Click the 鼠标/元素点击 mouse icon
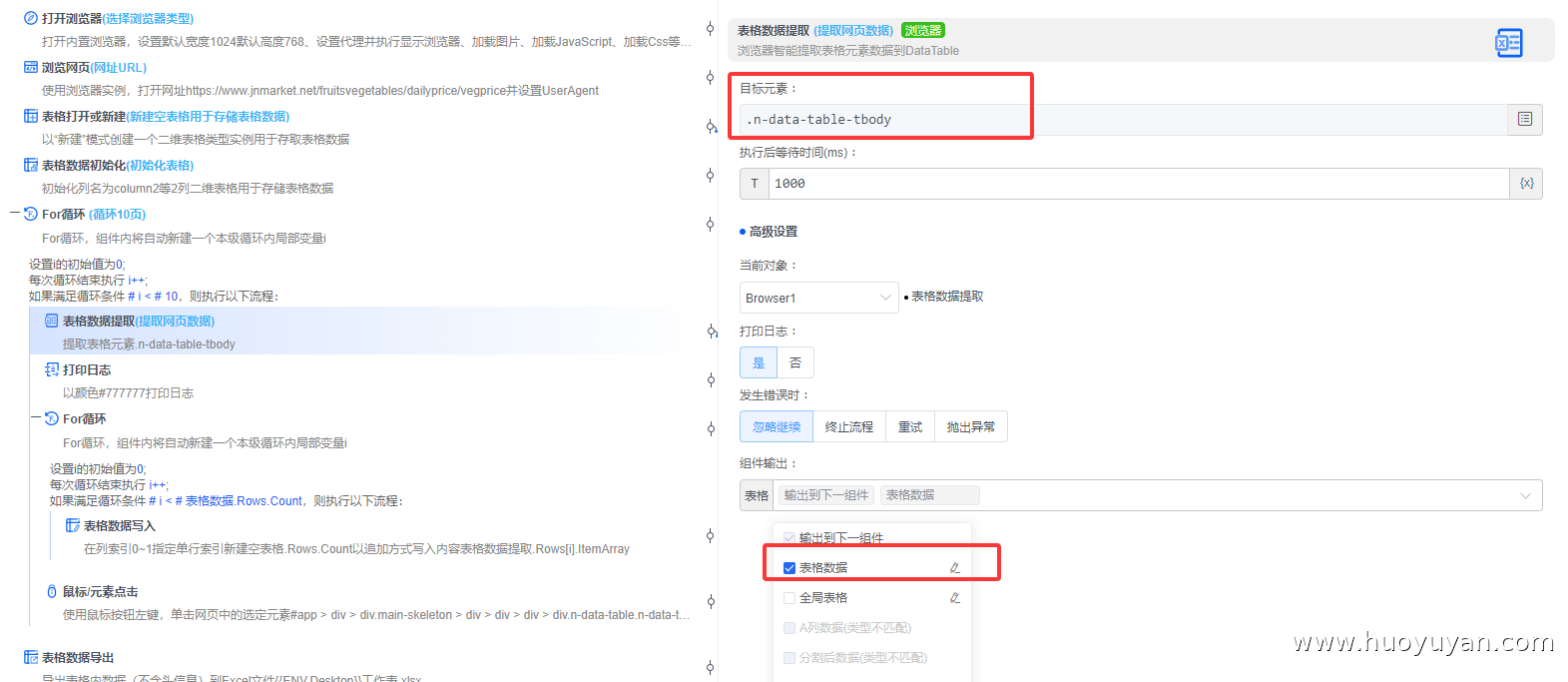Screen dimensions: 1568x682 point(52,591)
